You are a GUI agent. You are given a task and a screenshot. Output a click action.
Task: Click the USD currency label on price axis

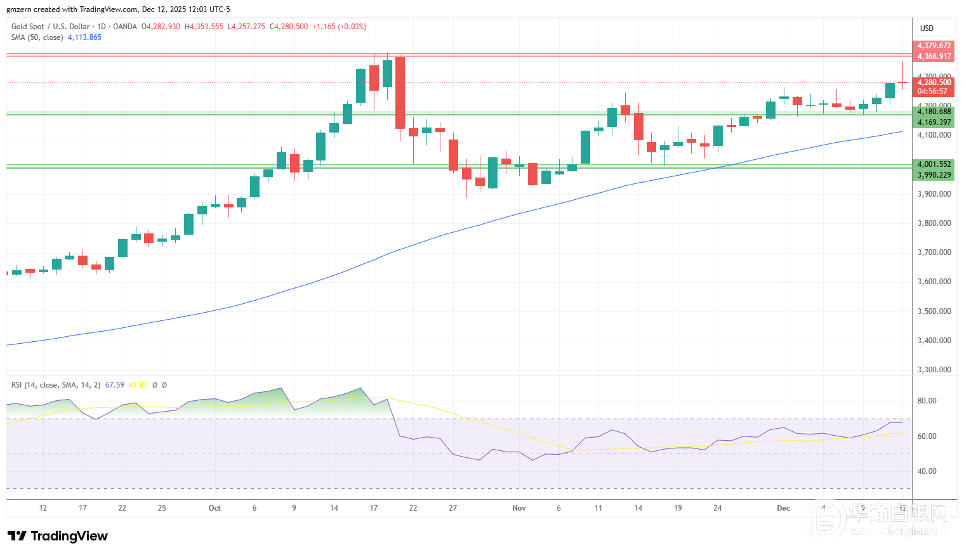[925, 28]
